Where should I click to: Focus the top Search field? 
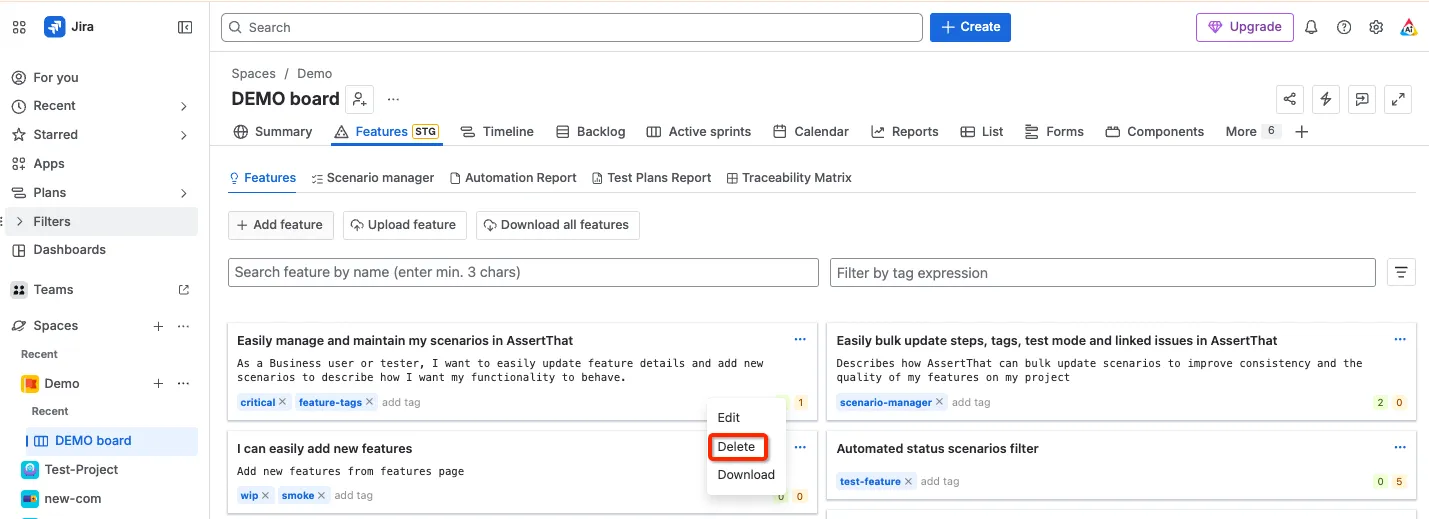572,27
